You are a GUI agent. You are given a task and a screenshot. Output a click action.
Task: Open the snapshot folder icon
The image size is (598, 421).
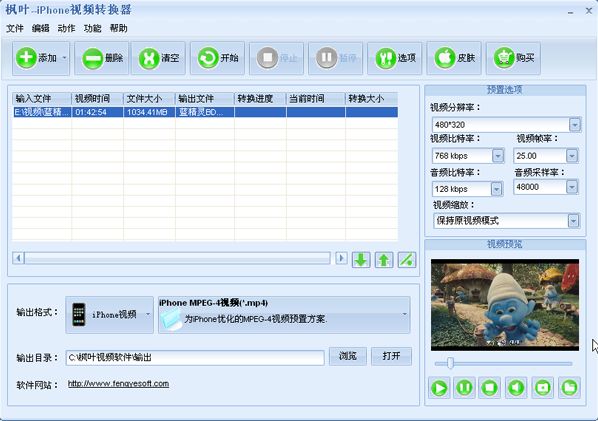tap(569, 388)
